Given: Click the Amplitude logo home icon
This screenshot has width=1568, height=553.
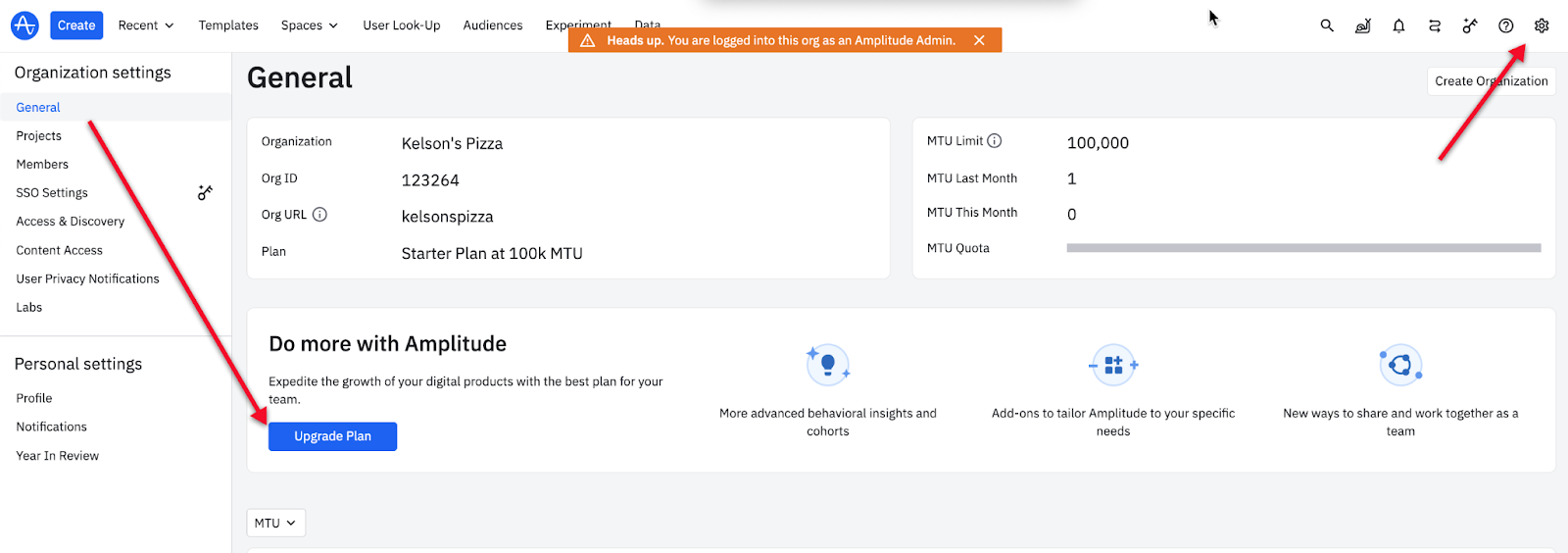Looking at the screenshot, I should (24, 25).
